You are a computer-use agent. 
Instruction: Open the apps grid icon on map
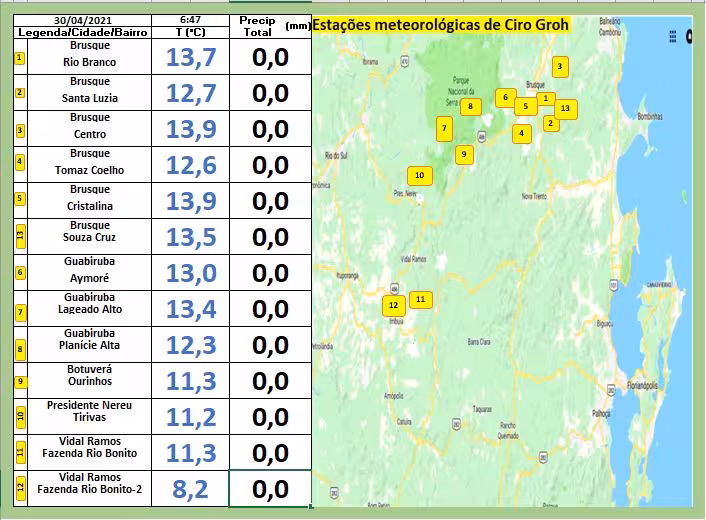[x=670, y=35]
